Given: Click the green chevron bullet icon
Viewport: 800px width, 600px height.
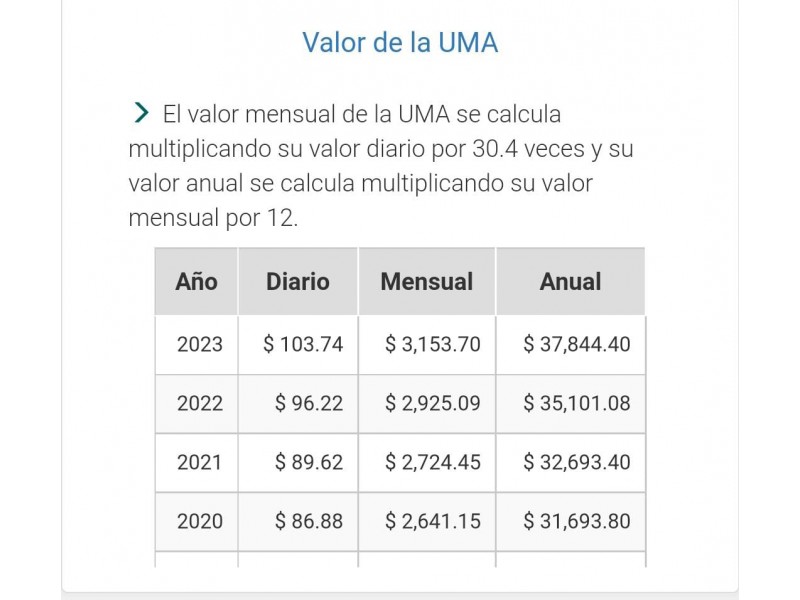Looking at the screenshot, I should click(141, 112).
